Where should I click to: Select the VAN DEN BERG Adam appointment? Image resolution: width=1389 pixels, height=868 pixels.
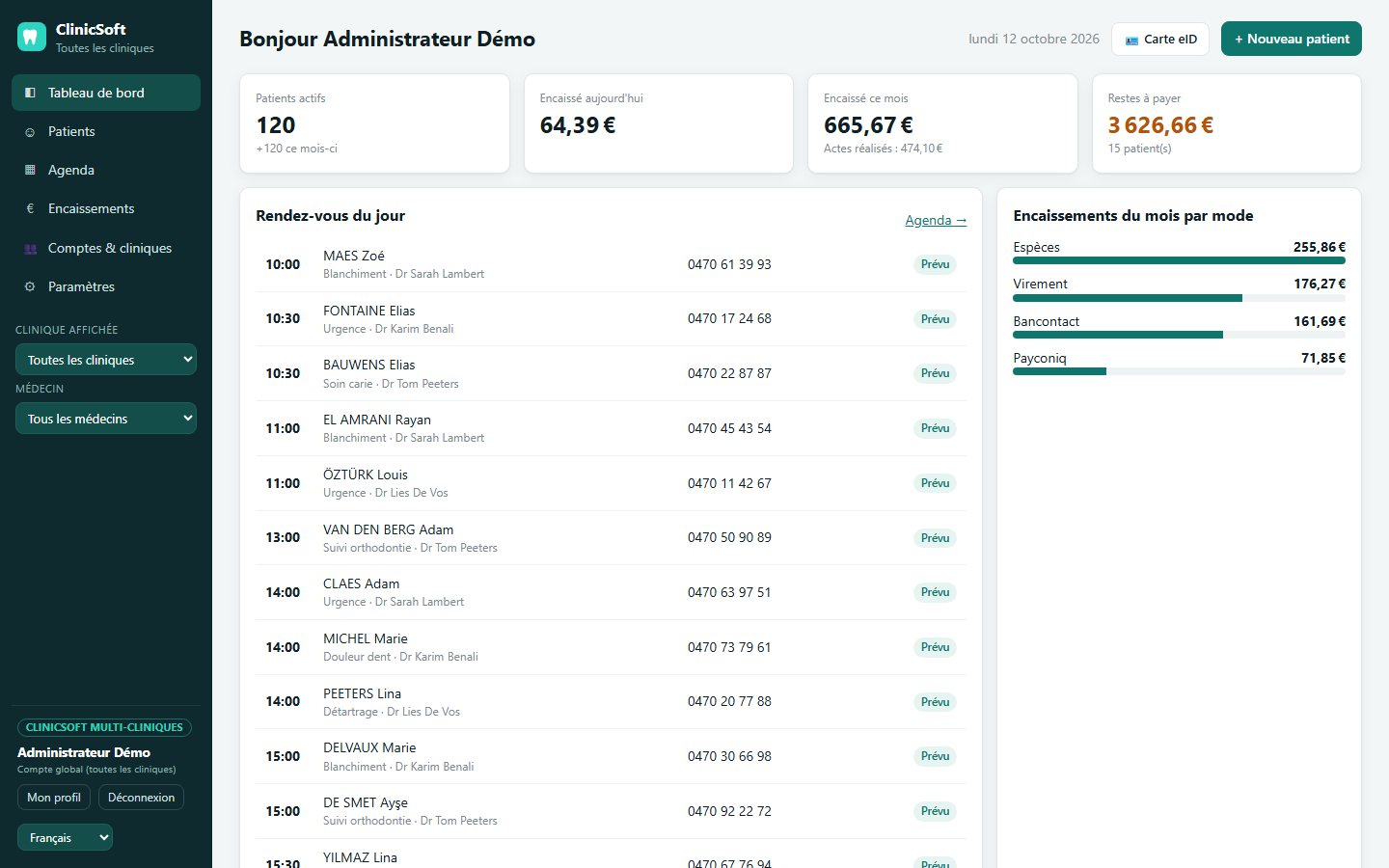click(x=611, y=537)
